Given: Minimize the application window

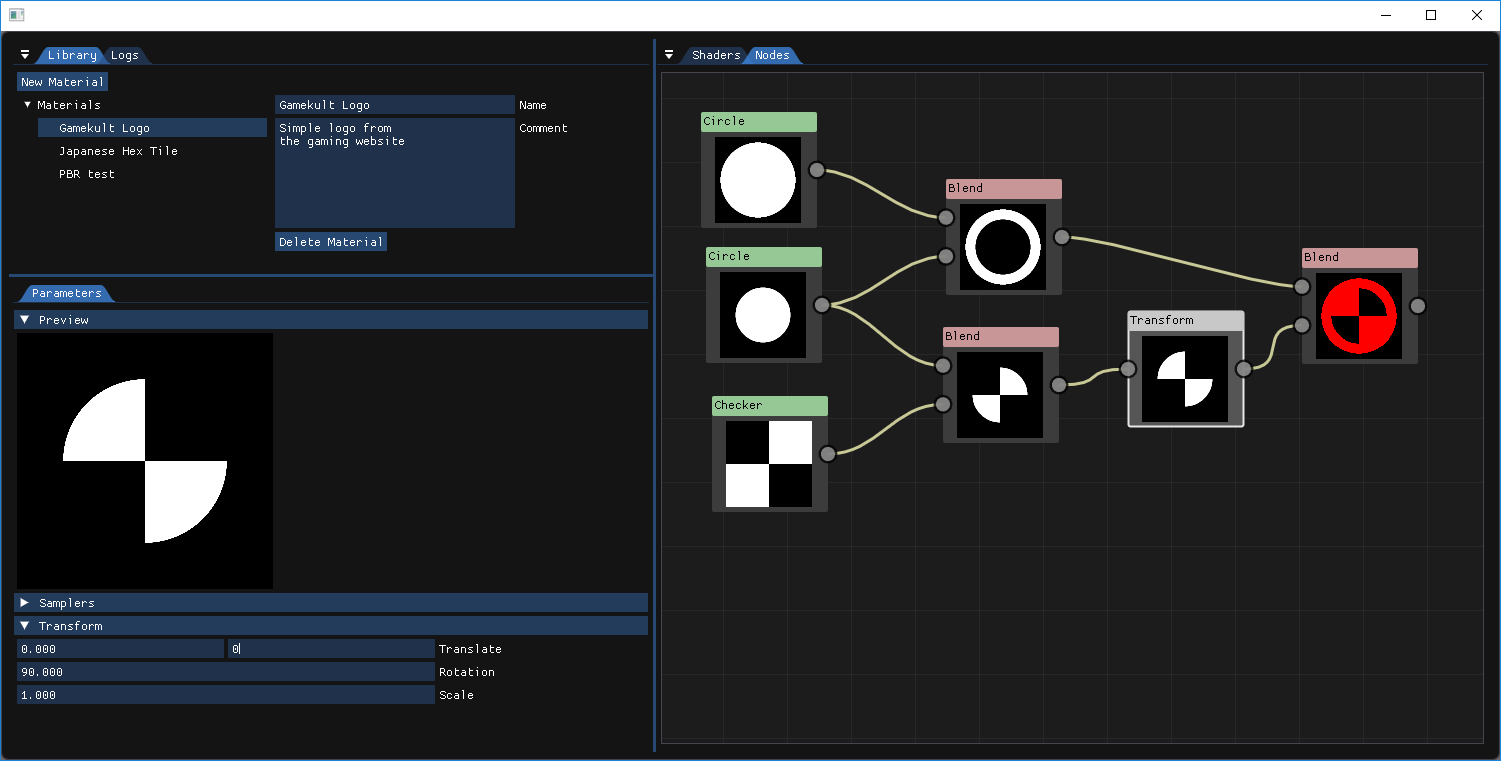Looking at the screenshot, I should point(1385,15).
